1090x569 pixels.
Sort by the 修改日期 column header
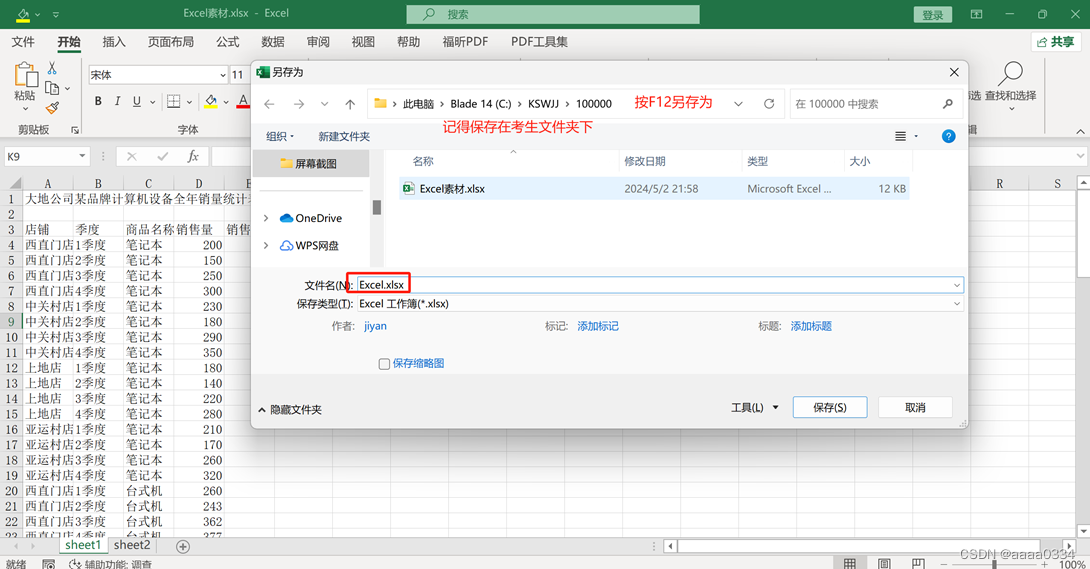click(x=645, y=161)
